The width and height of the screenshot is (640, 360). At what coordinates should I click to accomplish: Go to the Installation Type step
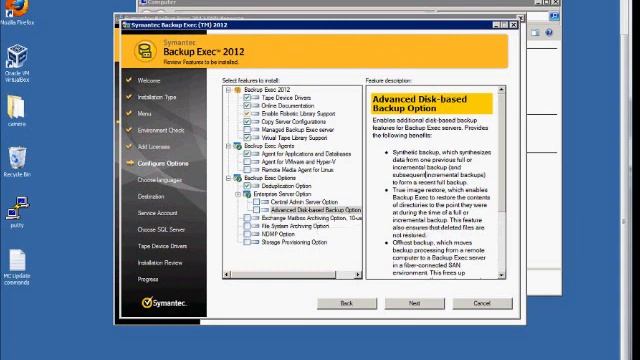[x=157, y=97]
